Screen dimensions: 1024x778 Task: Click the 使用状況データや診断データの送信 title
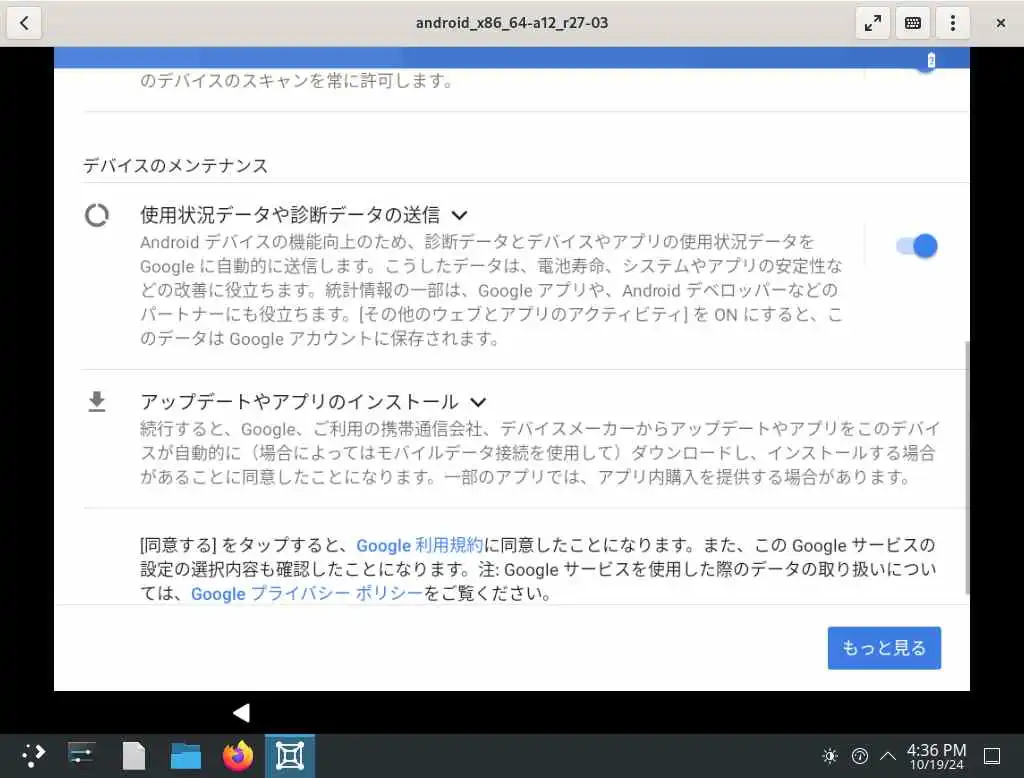click(290, 215)
